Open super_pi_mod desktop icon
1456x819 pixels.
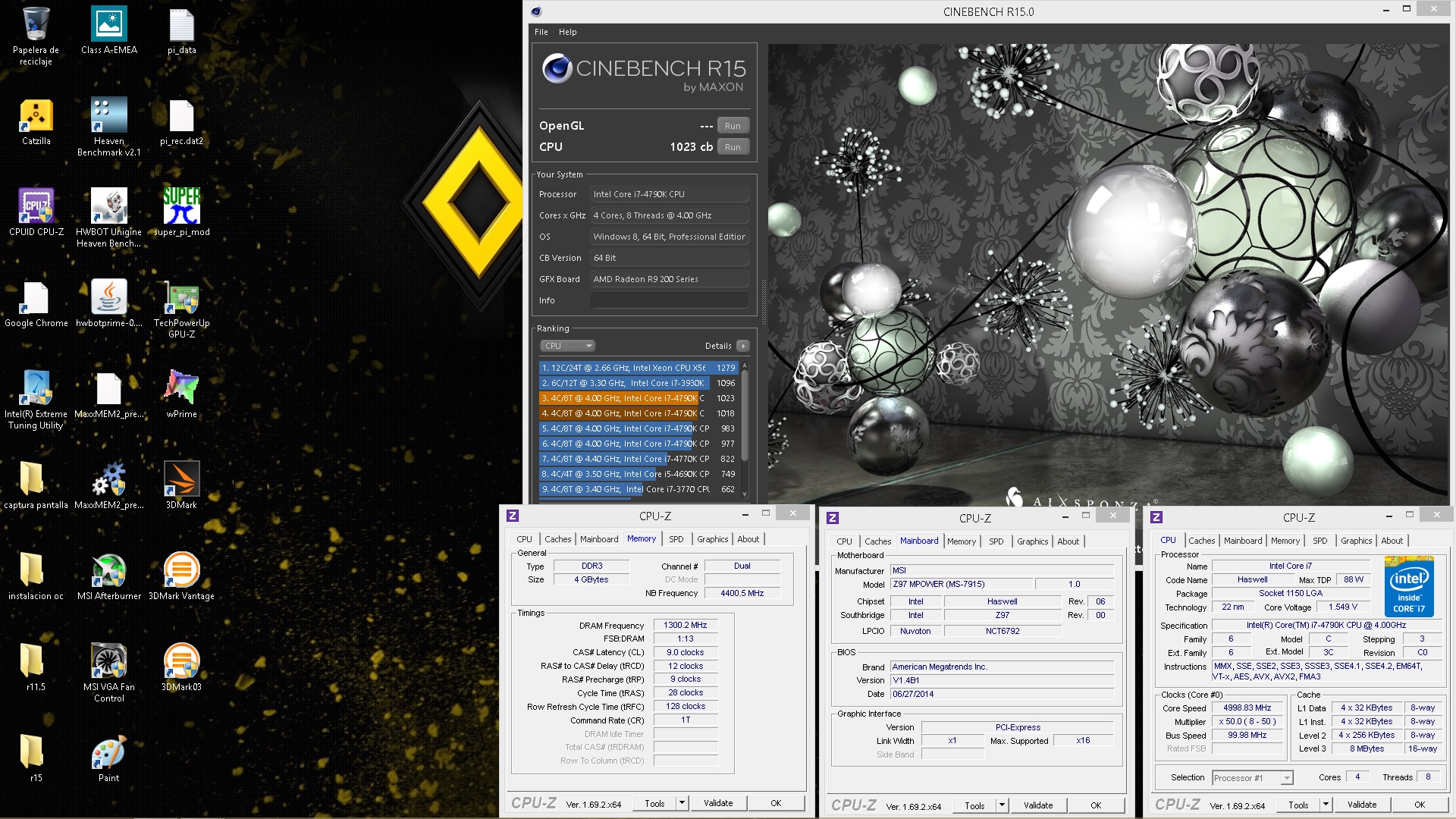coord(181,207)
